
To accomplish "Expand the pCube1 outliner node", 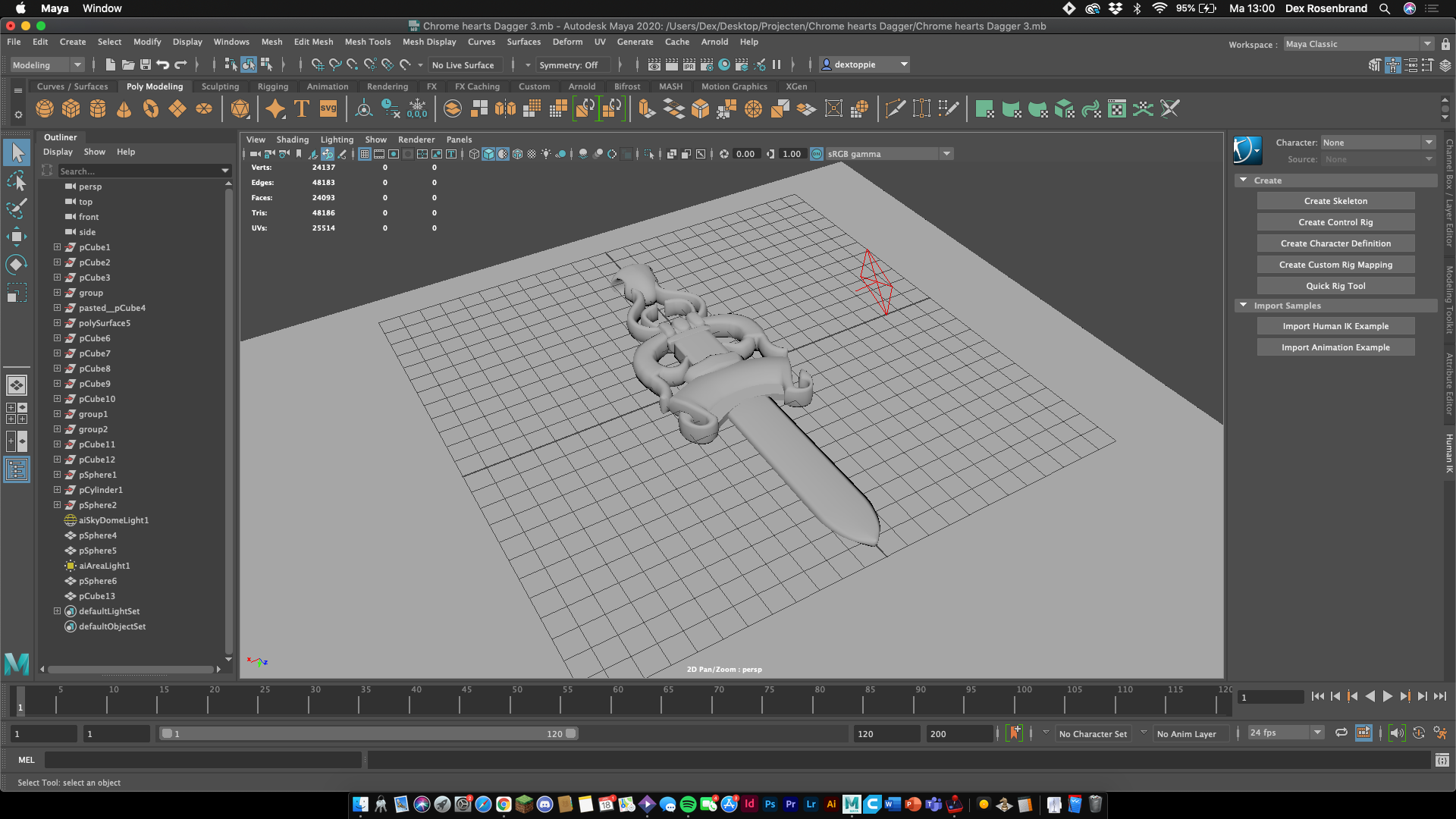I will point(57,247).
